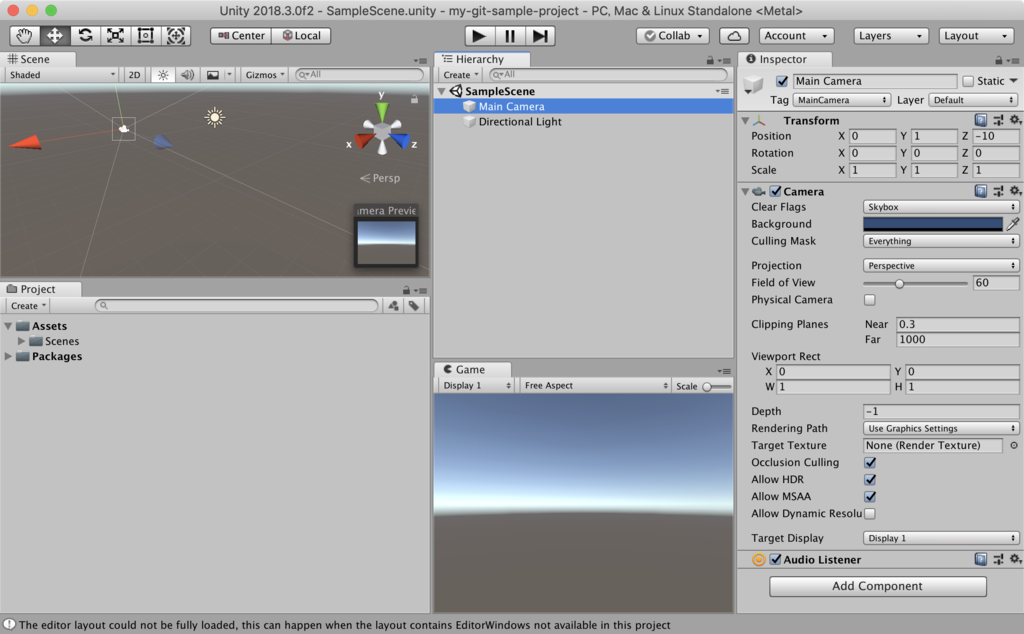Screen dimensions: 1024x634
Task: Open the Clear Flags Skybox dropdown
Action: [x=940, y=207]
